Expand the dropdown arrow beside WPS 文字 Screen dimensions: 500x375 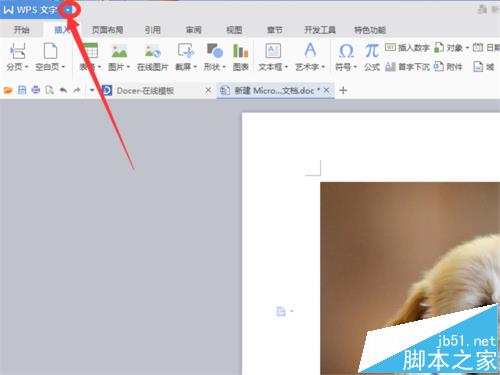click(x=68, y=10)
